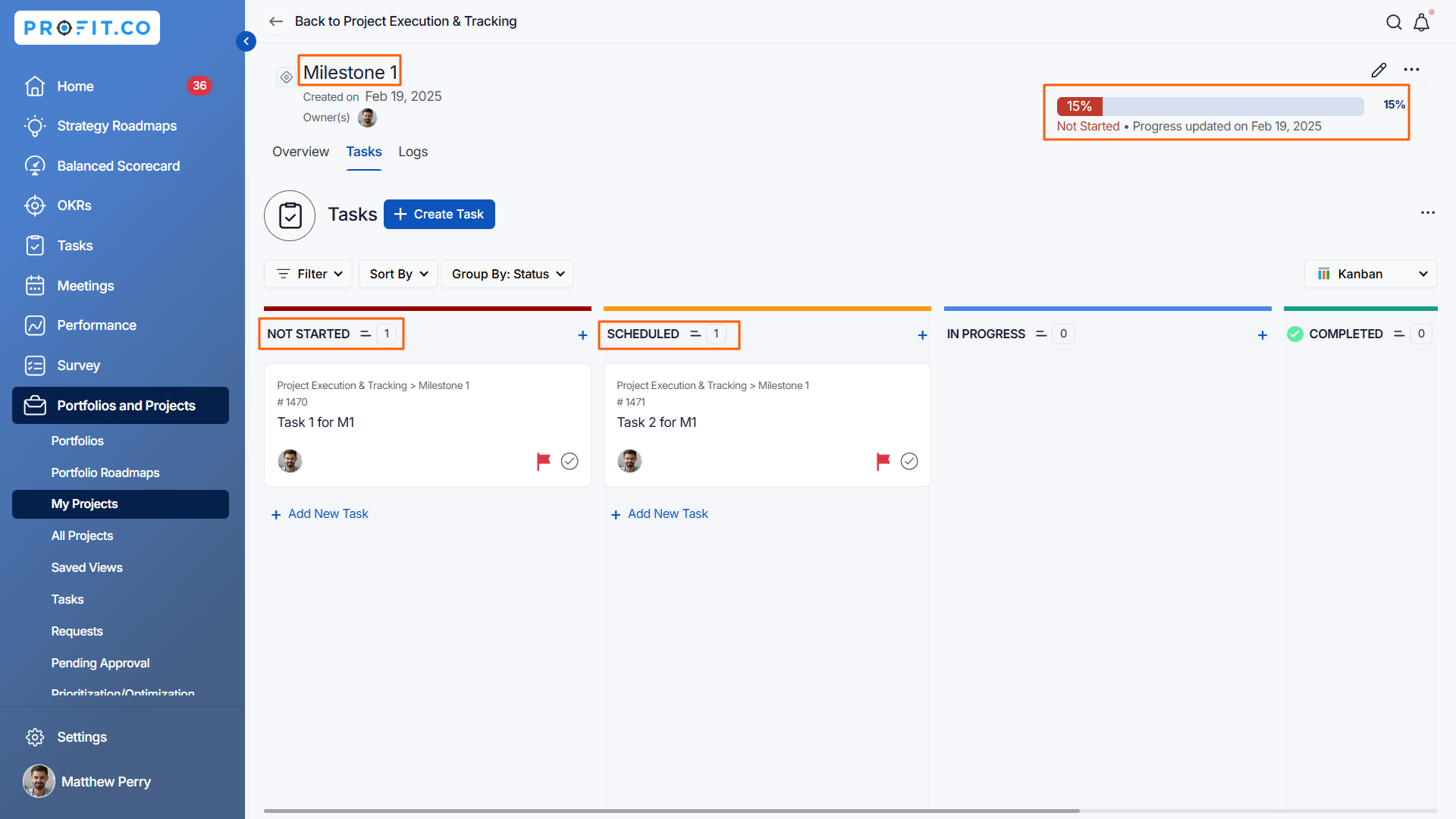Click the search magnifier icon
This screenshot has height=819, width=1456.
pos(1394,22)
